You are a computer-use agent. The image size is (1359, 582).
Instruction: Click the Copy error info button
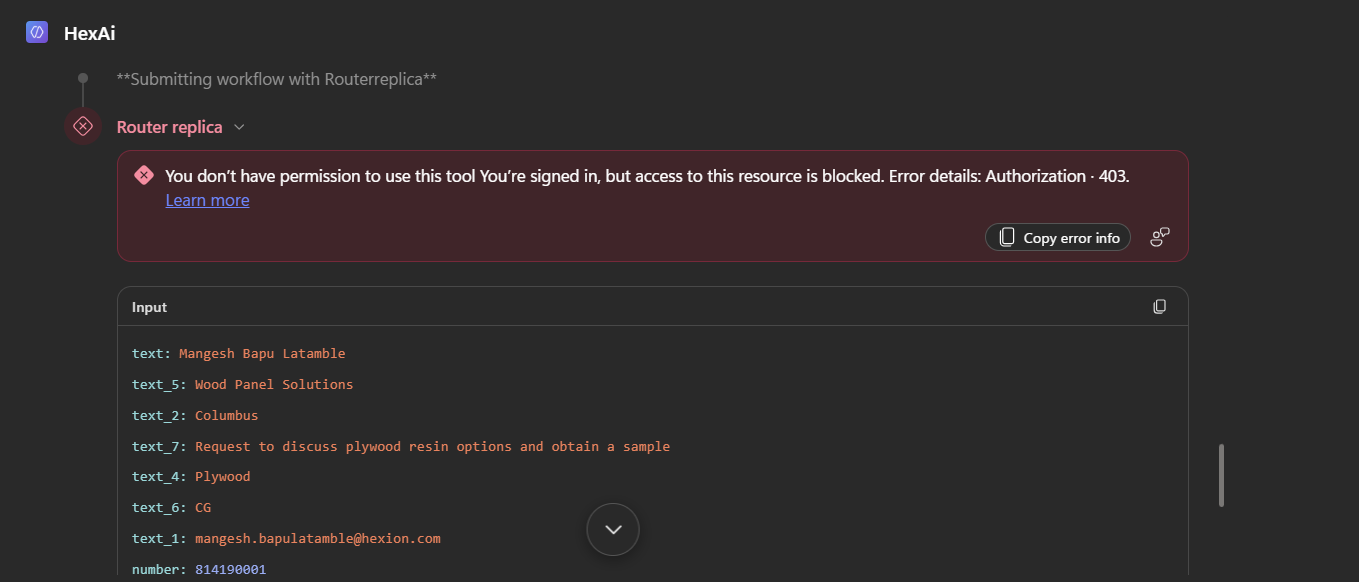pyautogui.click(x=1058, y=237)
